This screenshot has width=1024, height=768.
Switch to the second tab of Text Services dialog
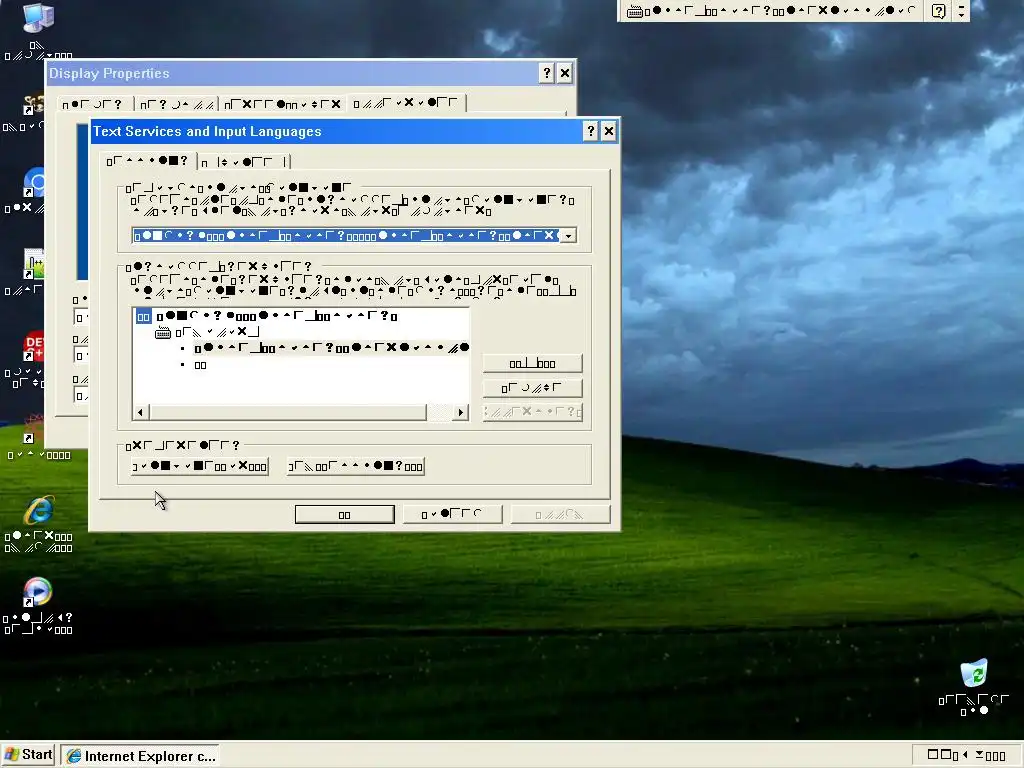click(243, 162)
